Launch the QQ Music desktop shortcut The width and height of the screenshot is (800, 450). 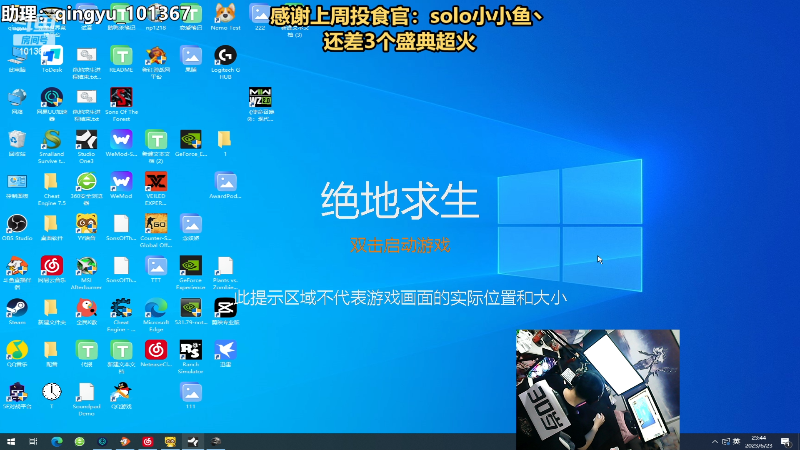[17, 354]
